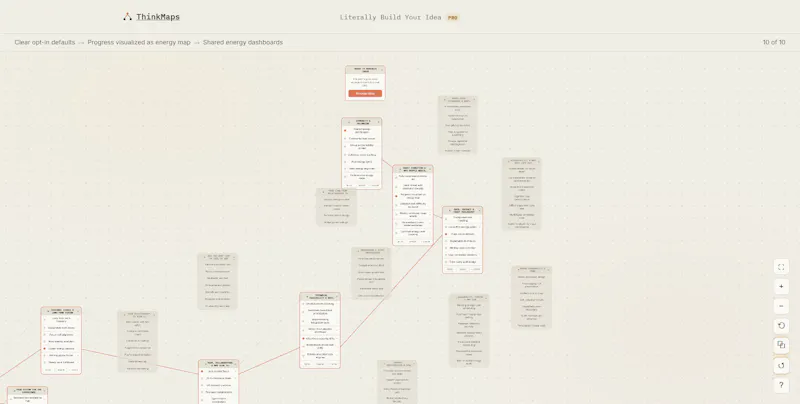Click the ThinkMaps logo icon
This screenshot has width=800, height=404.
click(x=128, y=17)
